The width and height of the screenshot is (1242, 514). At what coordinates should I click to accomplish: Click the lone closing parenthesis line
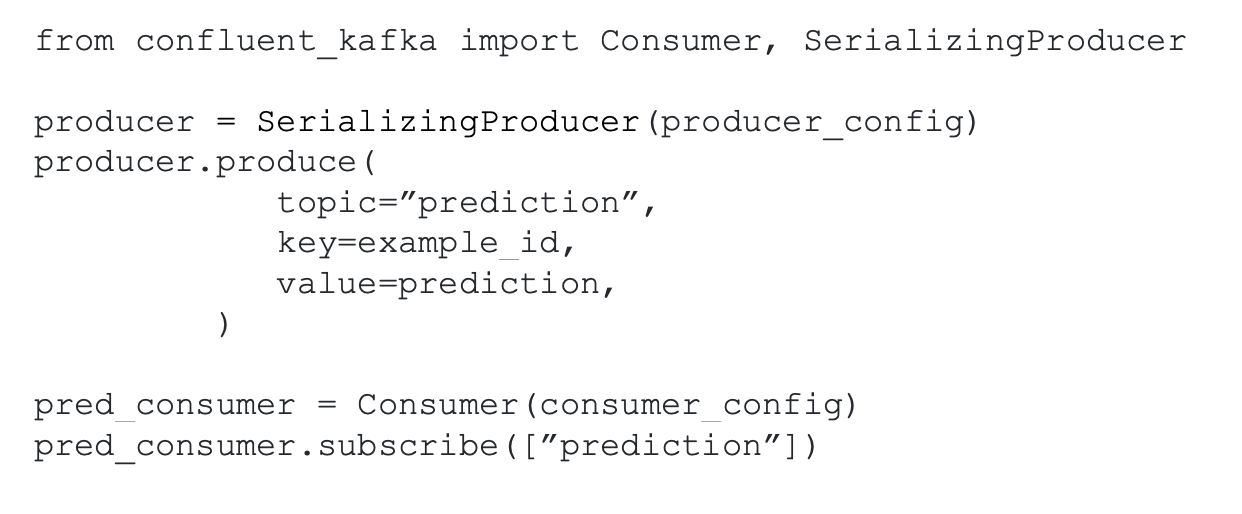[224, 325]
